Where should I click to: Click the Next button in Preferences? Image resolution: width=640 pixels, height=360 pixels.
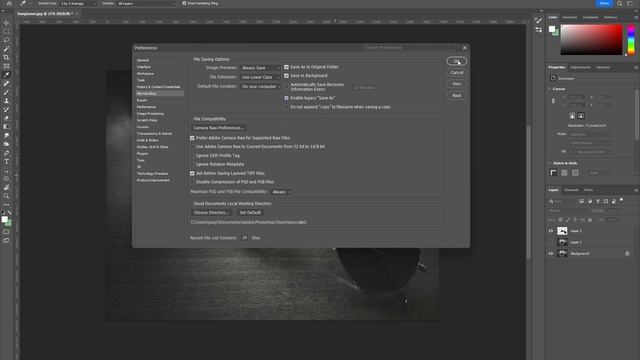456,96
